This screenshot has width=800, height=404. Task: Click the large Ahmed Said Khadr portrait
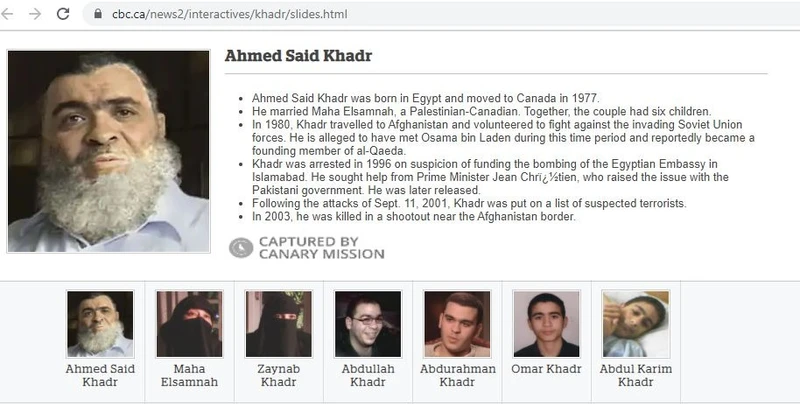(x=108, y=150)
